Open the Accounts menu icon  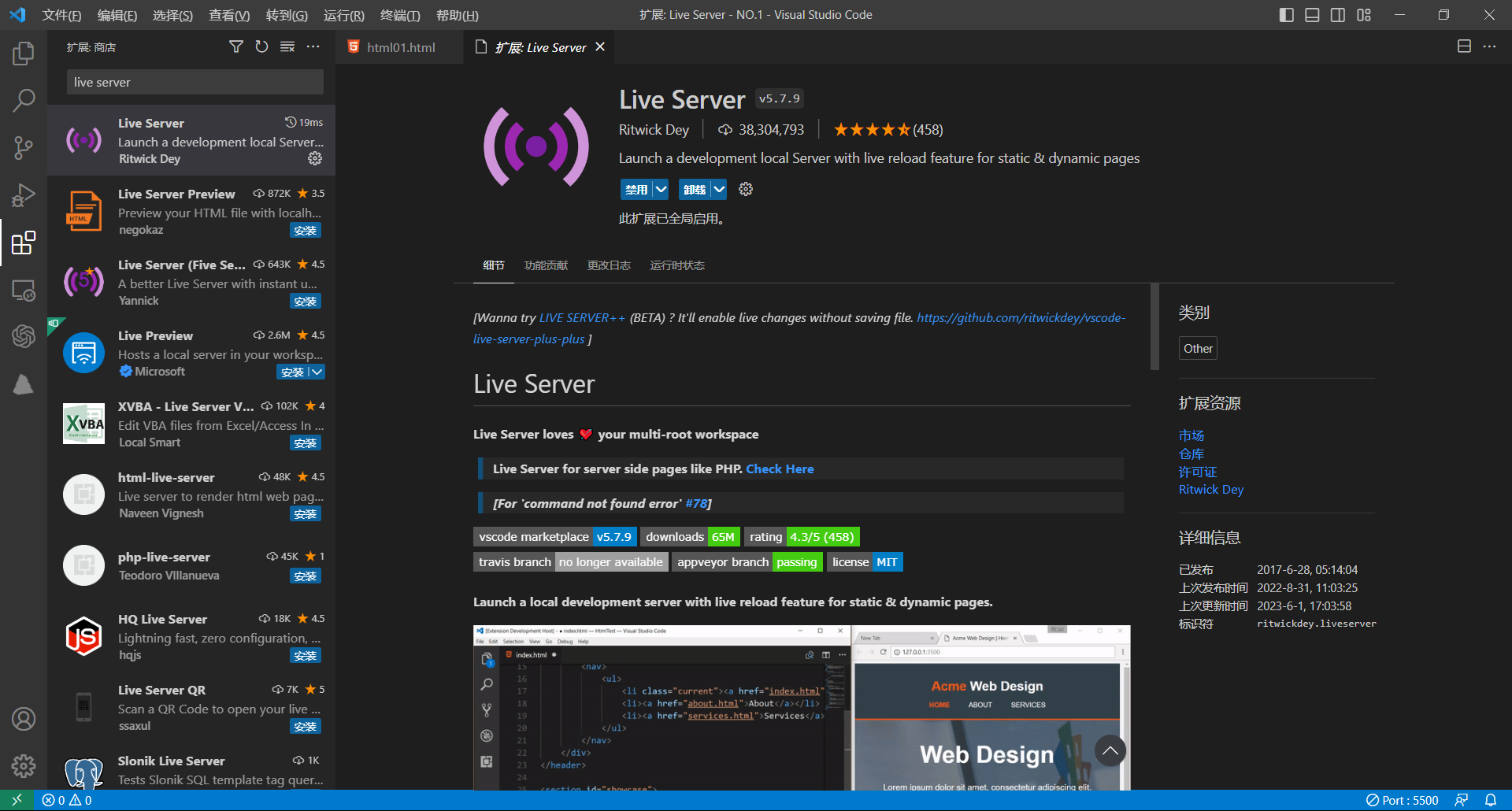tap(24, 719)
